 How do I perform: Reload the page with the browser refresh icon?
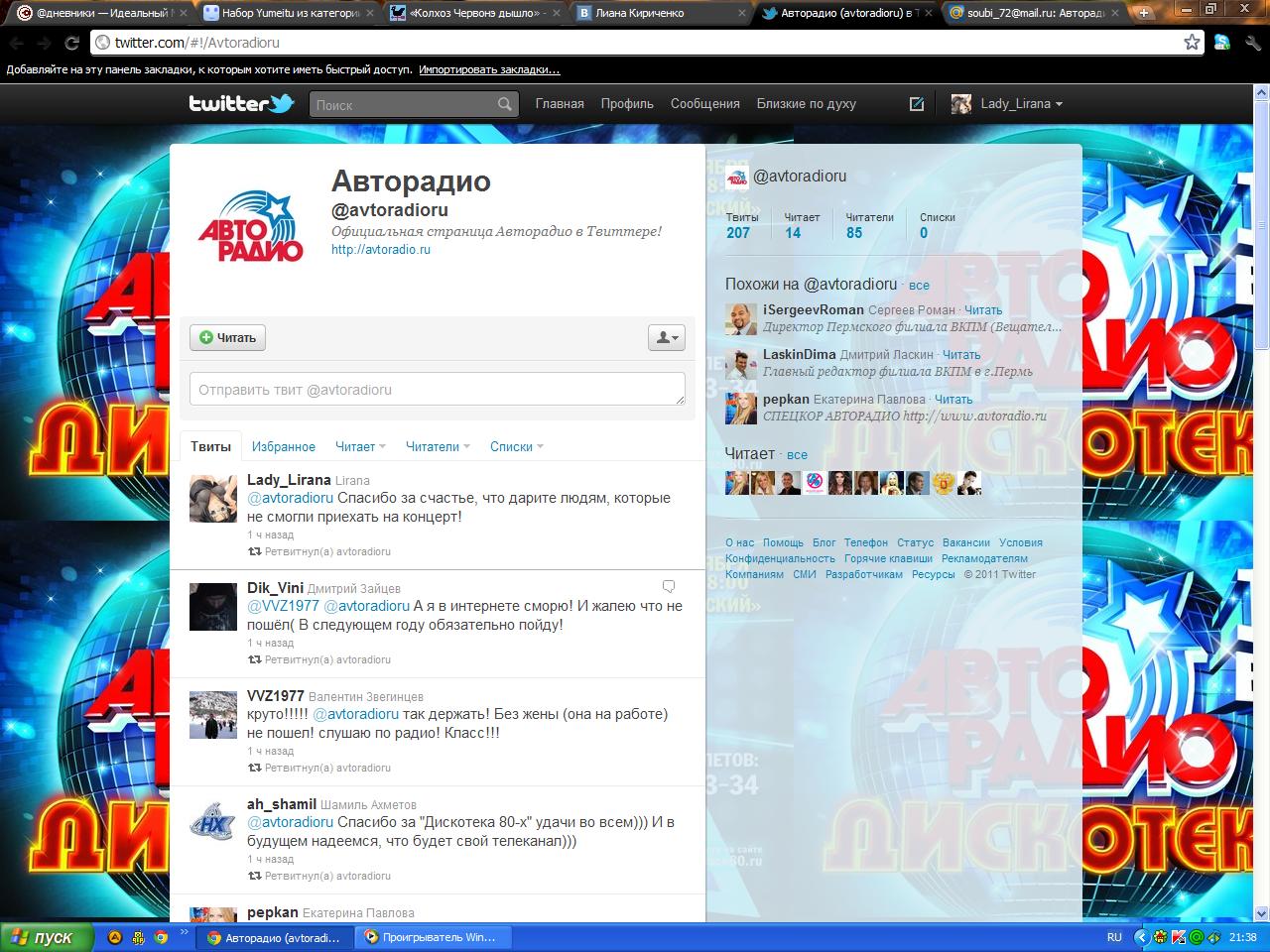pyautogui.click(x=71, y=43)
